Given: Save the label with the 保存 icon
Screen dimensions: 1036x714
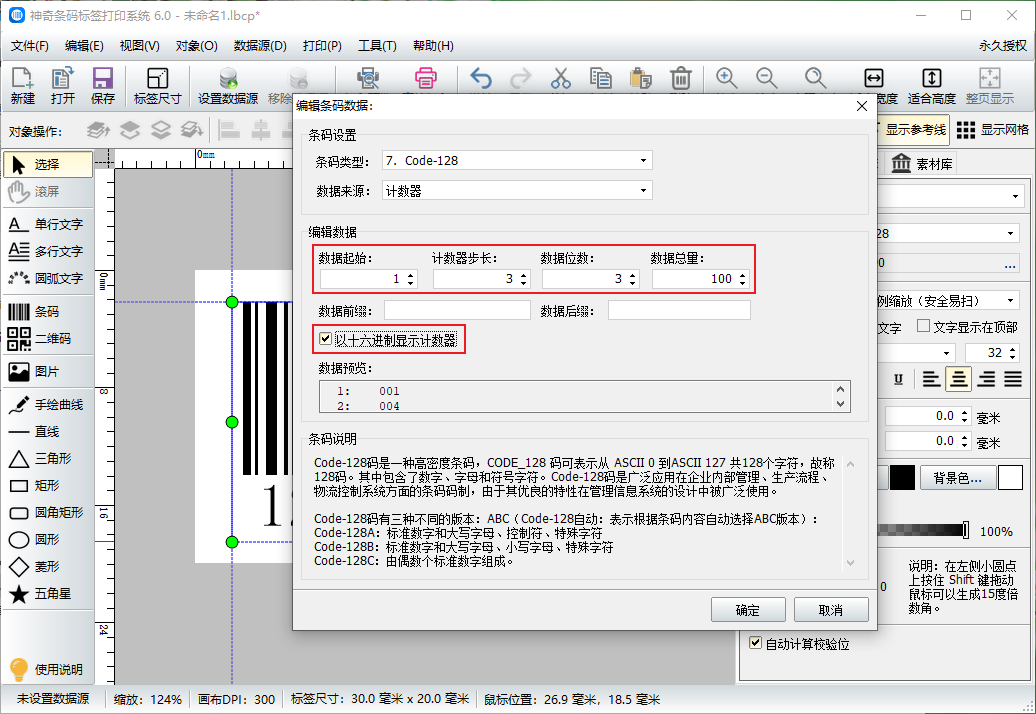Looking at the screenshot, I should click(x=102, y=86).
